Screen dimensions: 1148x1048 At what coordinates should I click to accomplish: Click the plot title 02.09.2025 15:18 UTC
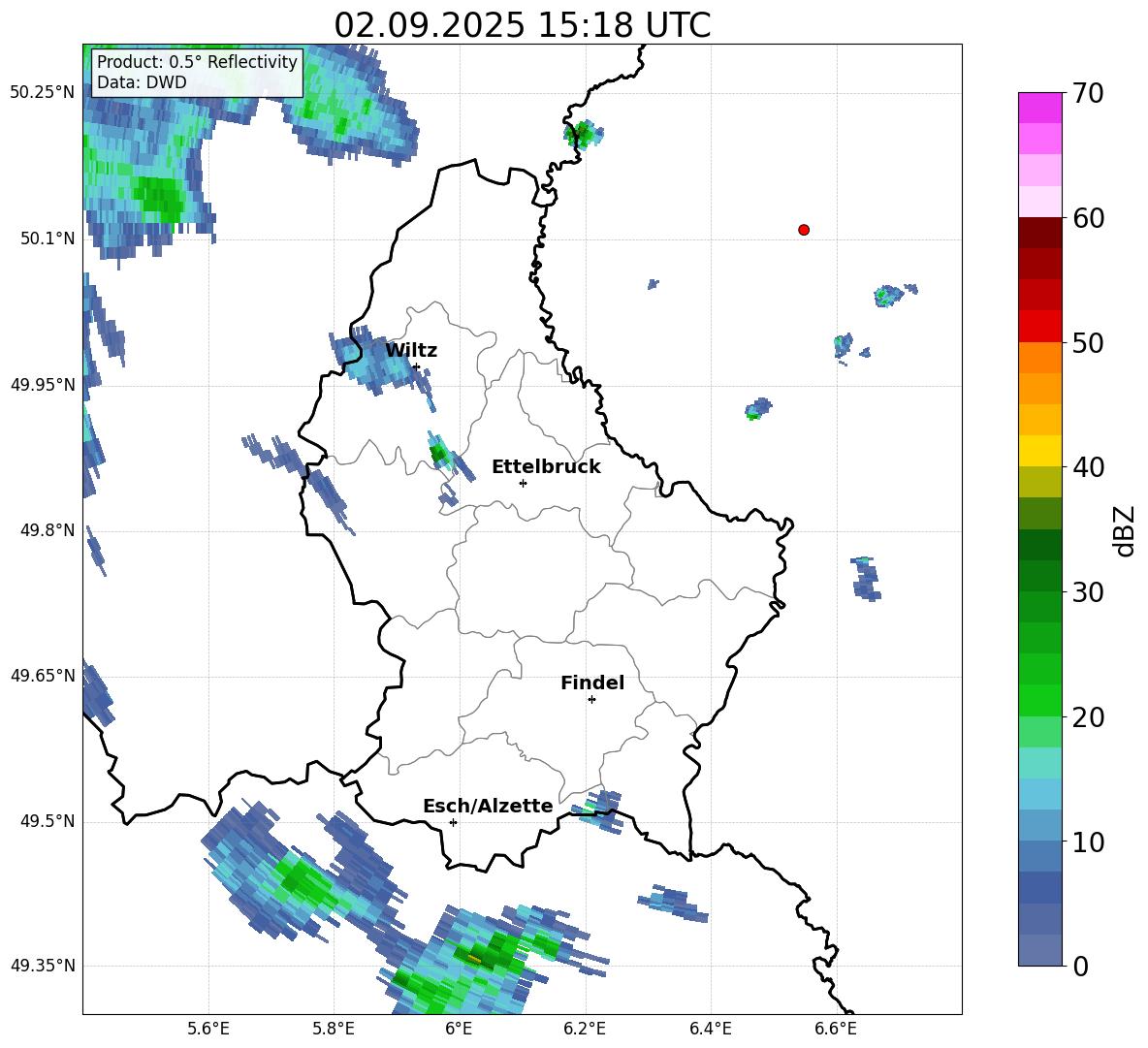click(522, 25)
